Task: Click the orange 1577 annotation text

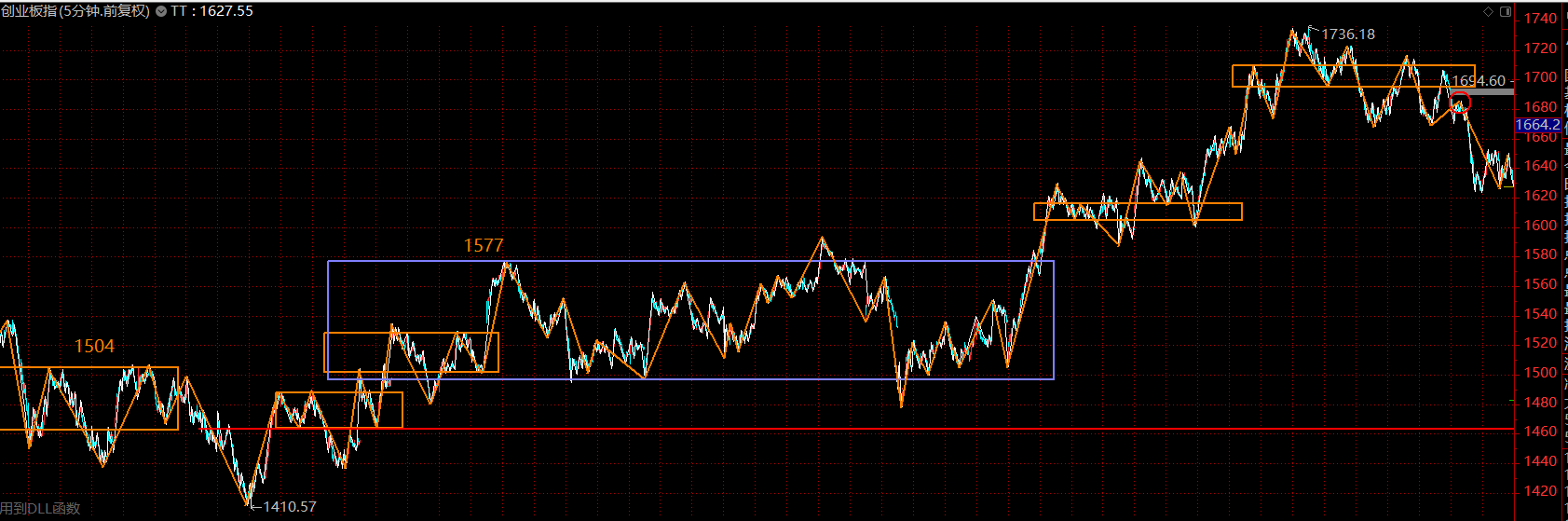Action: click(484, 245)
